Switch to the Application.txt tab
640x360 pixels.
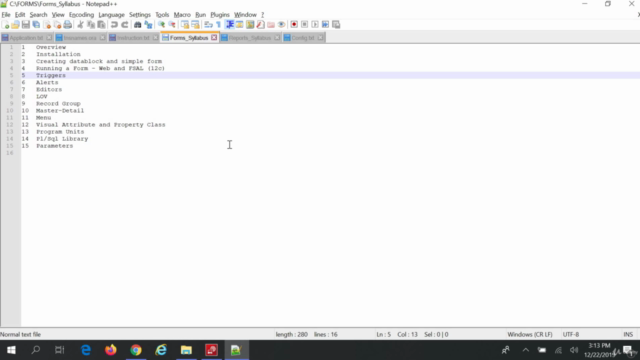pos(26,38)
